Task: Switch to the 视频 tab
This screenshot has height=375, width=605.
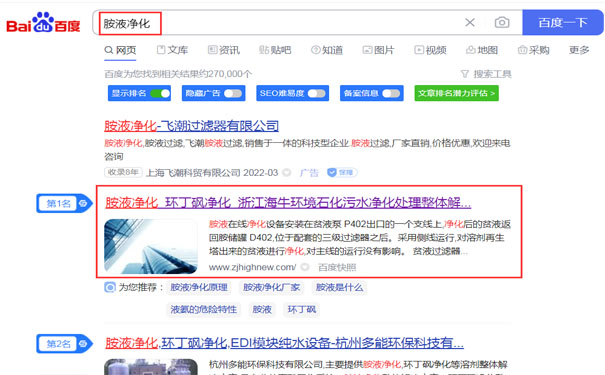Action: (430, 50)
